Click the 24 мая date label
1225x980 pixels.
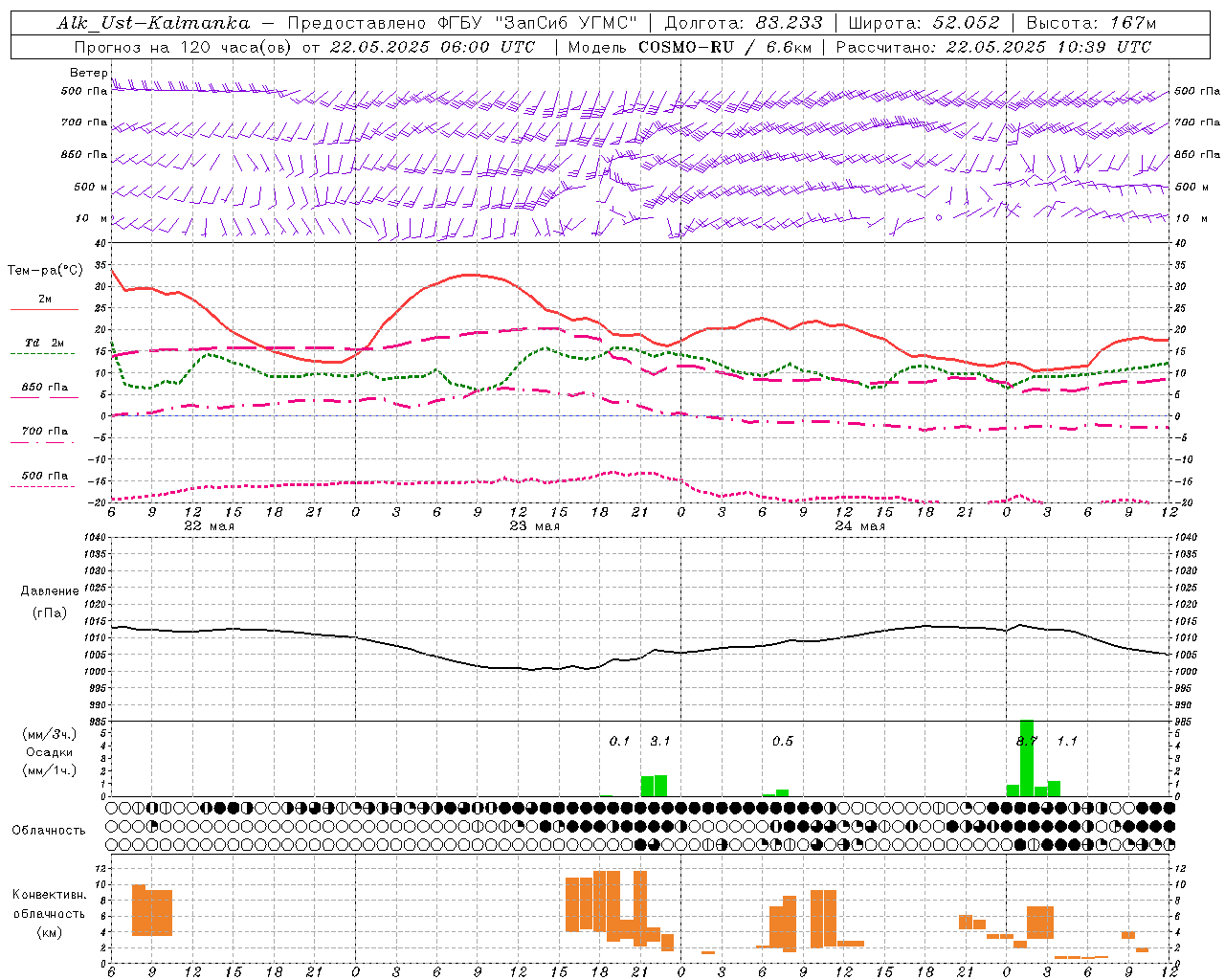coord(859,526)
